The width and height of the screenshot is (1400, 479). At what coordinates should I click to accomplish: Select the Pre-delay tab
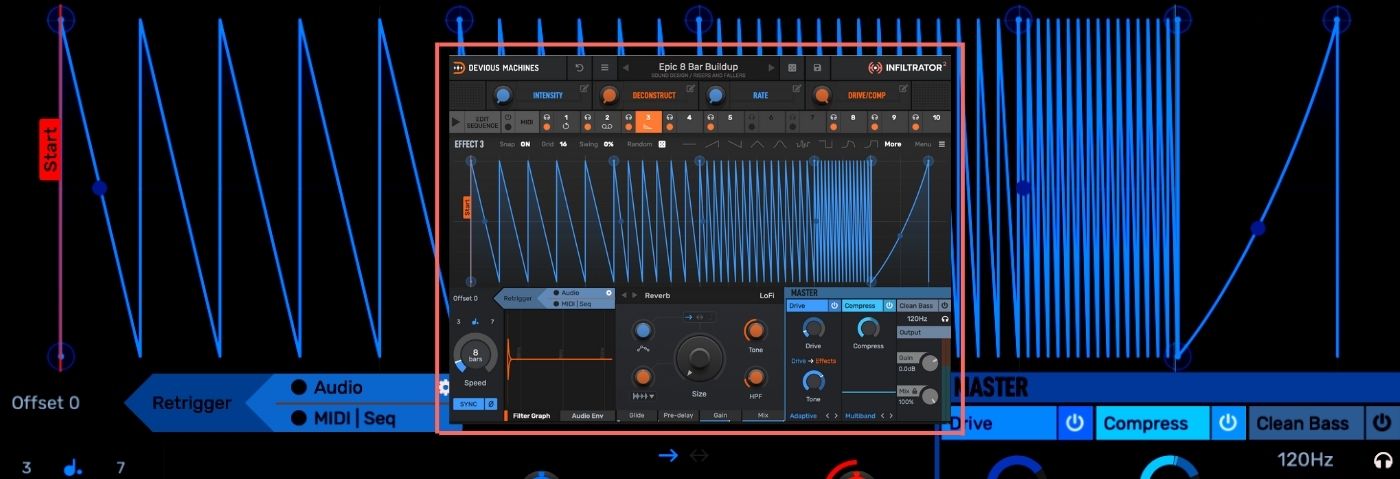click(x=678, y=415)
